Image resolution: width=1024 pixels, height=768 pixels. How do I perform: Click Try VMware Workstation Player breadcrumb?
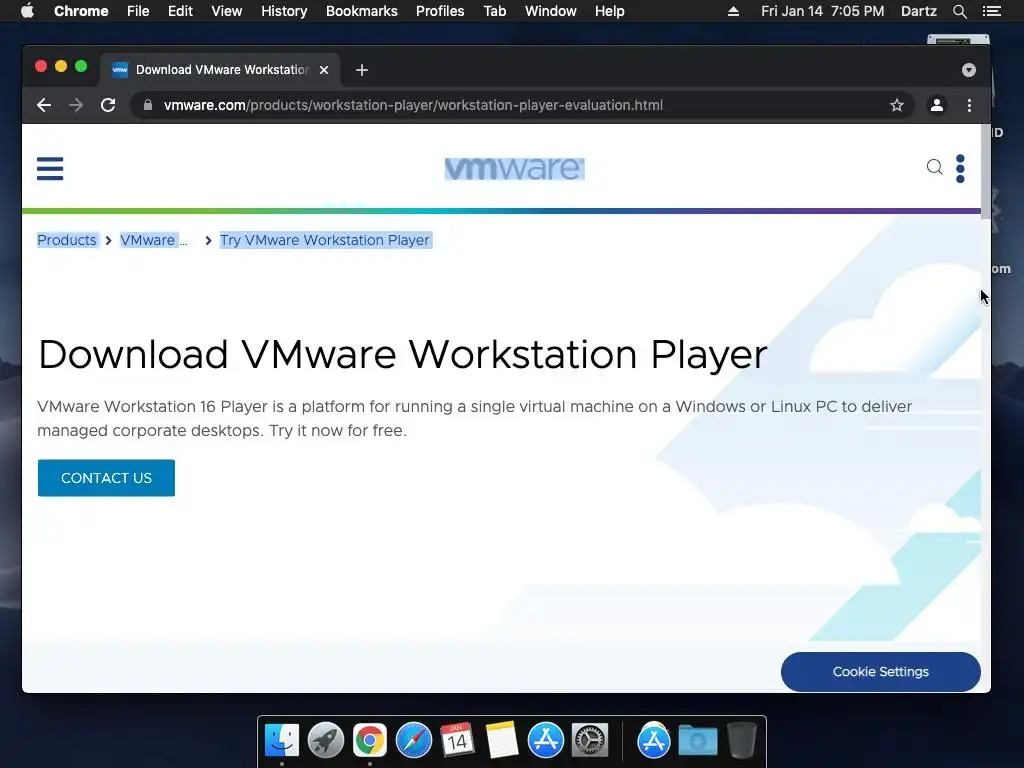coord(325,240)
